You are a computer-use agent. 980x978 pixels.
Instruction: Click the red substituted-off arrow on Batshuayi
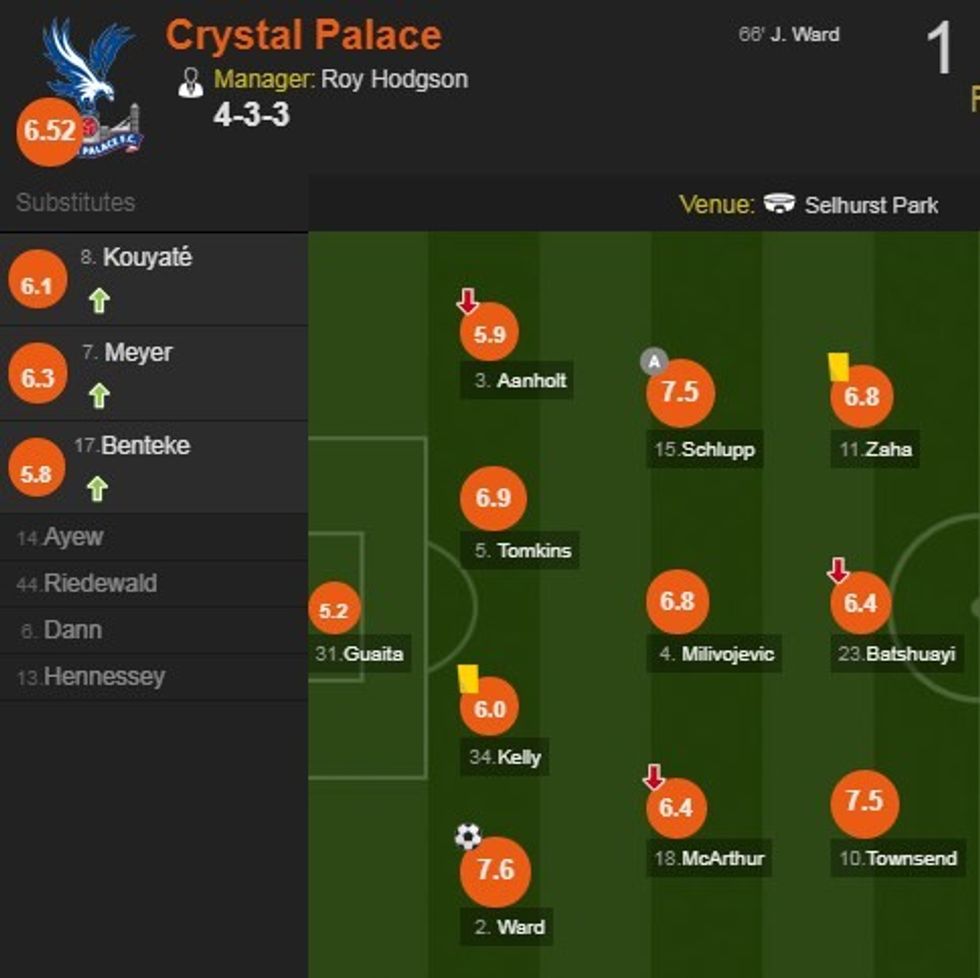tap(838, 571)
